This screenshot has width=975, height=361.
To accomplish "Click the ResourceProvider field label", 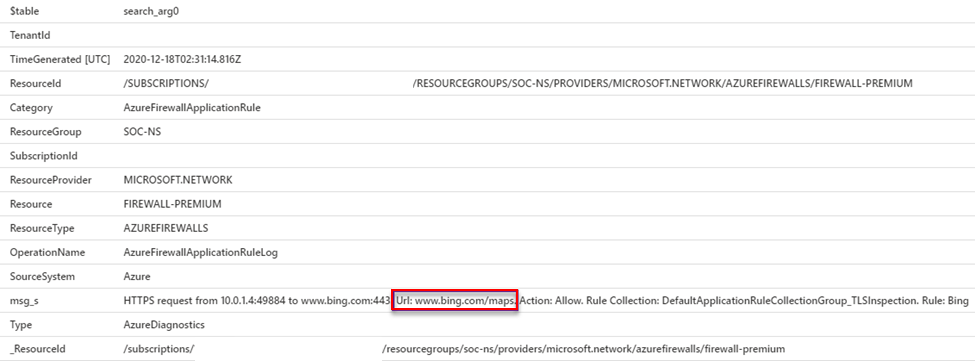I will click(50, 180).
